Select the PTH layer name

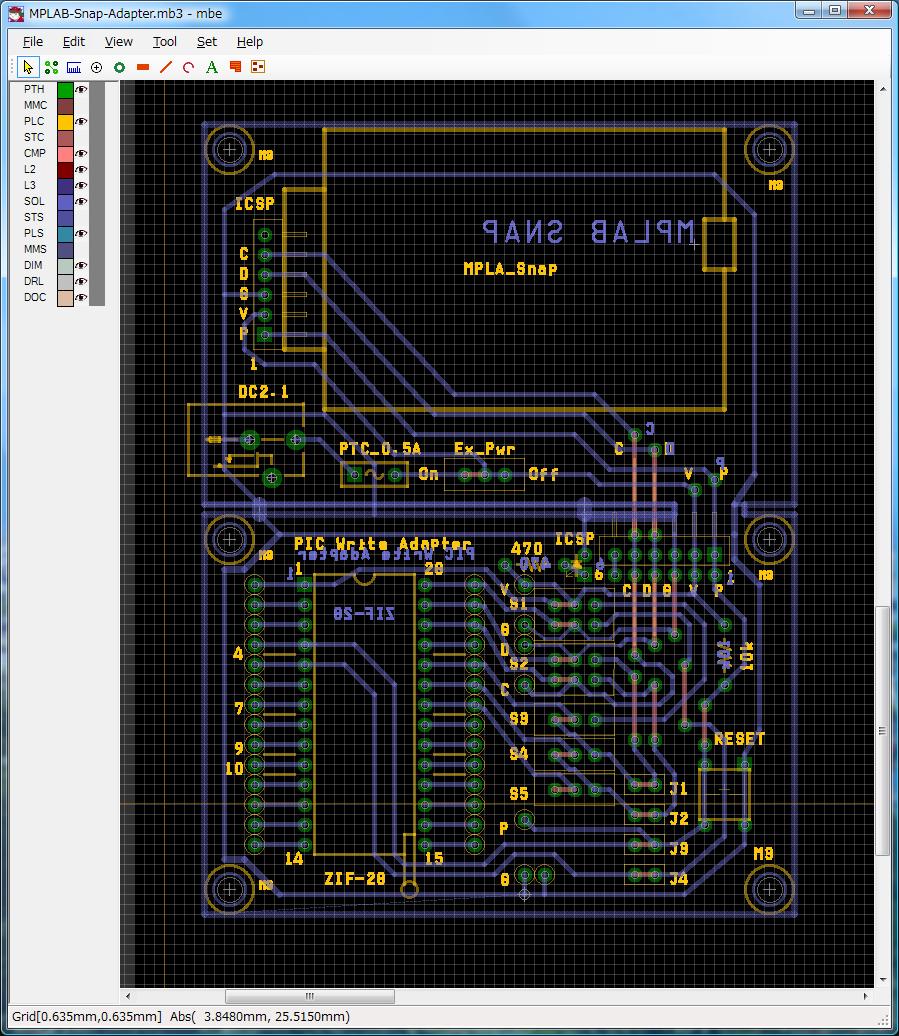34,89
